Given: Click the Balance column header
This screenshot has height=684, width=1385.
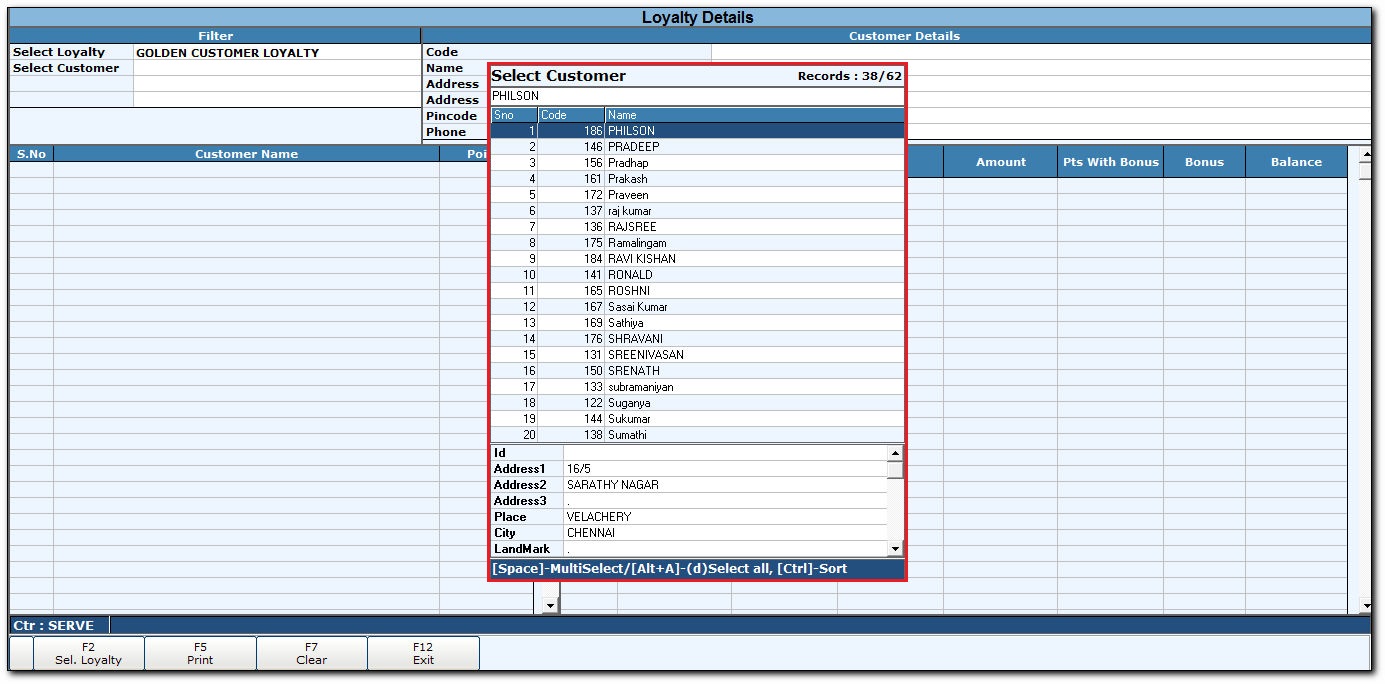Looking at the screenshot, I should [x=1296, y=162].
